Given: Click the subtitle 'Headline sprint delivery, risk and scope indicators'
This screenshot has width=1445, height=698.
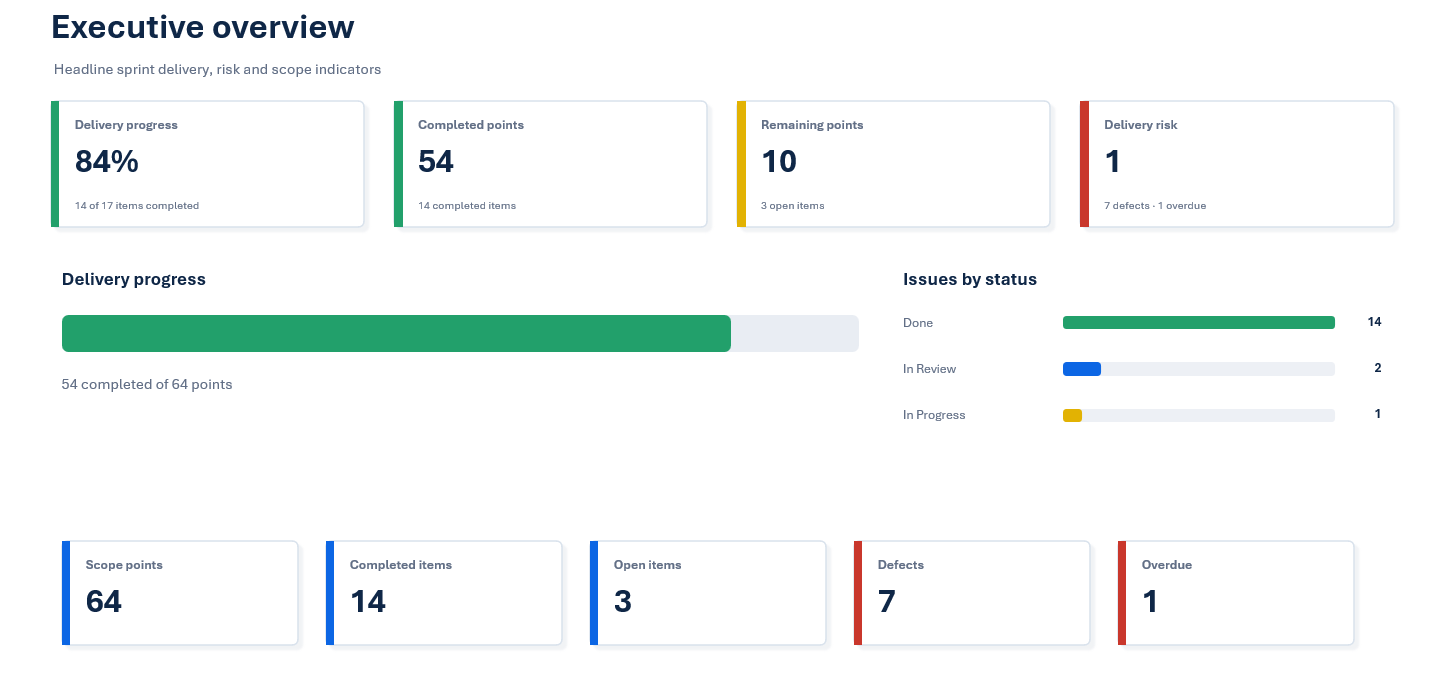Looking at the screenshot, I should click(217, 70).
